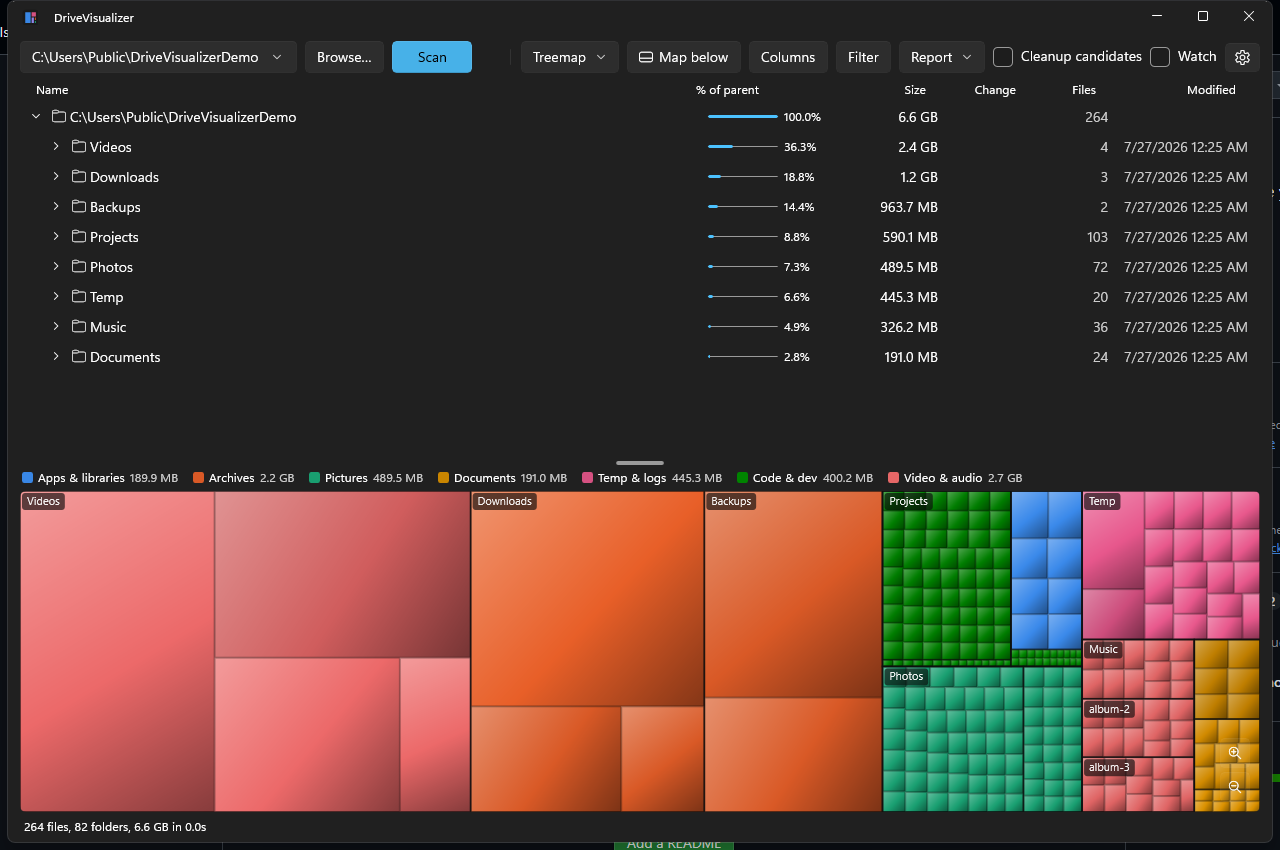Click the Code & dev green legend swatch
1280x850 pixels.
(742, 478)
